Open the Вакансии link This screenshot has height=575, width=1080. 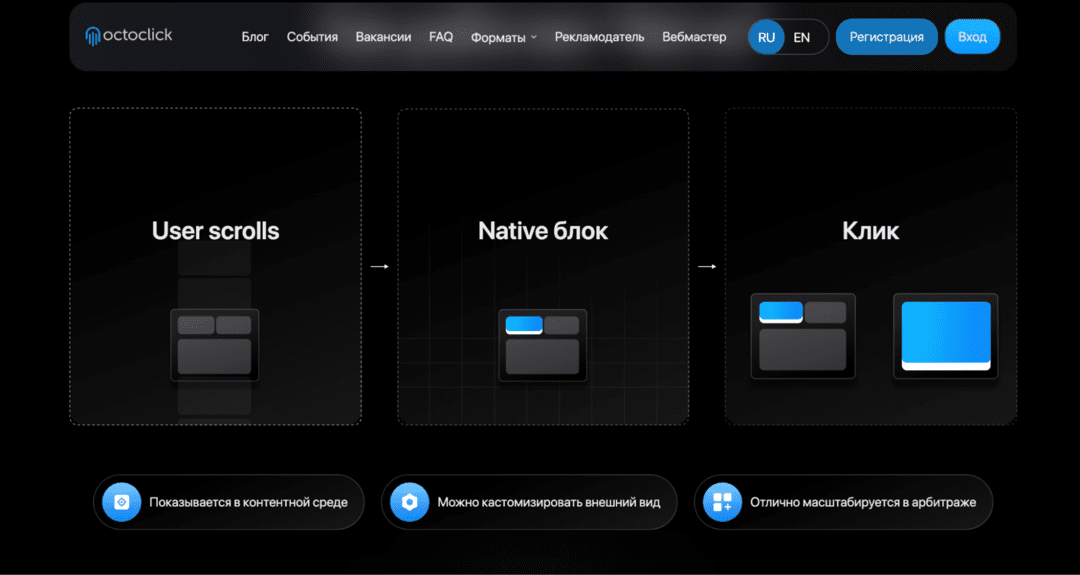coord(383,37)
